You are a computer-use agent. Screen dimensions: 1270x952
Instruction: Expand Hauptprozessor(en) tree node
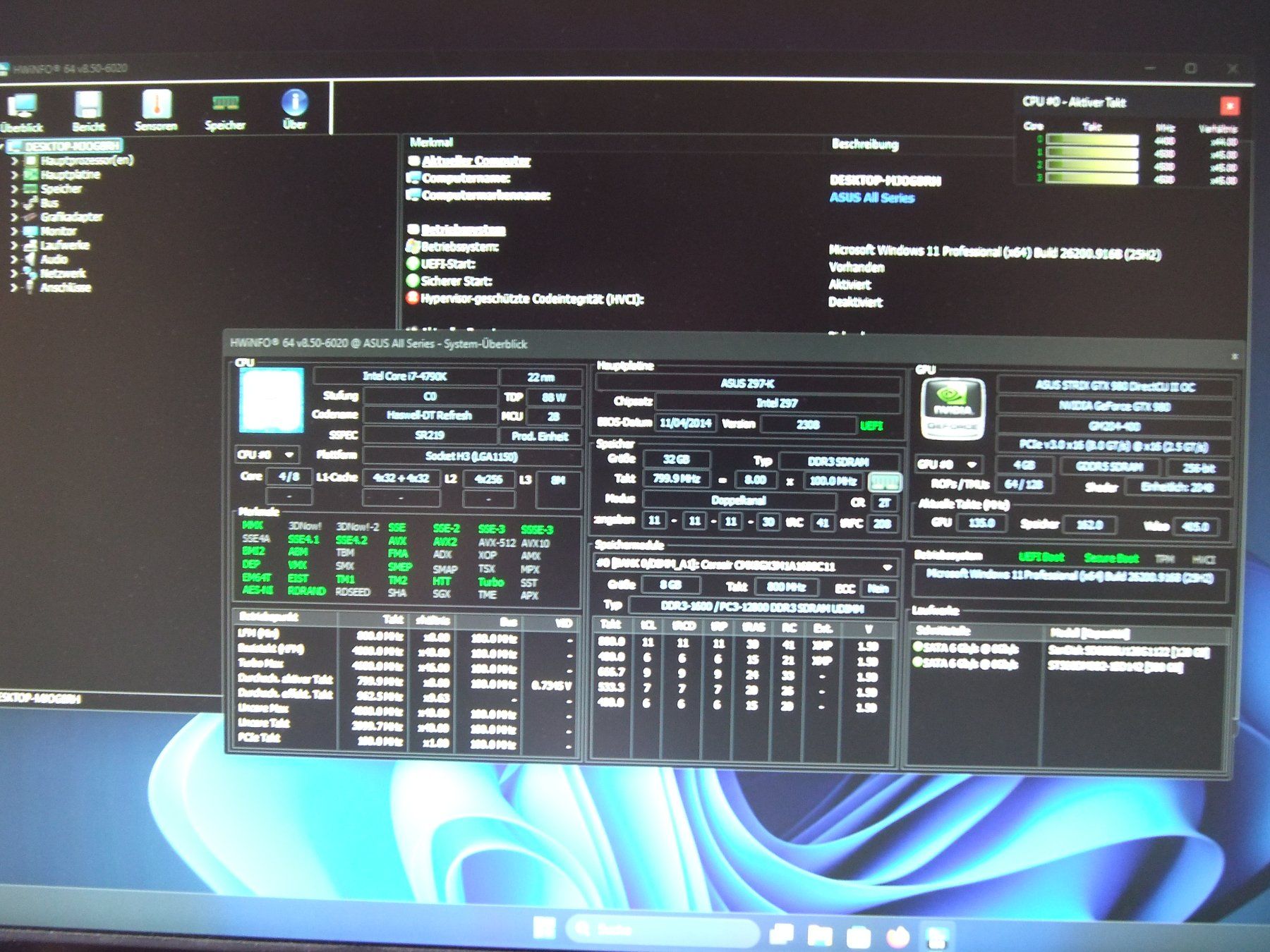pyautogui.click(x=14, y=161)
